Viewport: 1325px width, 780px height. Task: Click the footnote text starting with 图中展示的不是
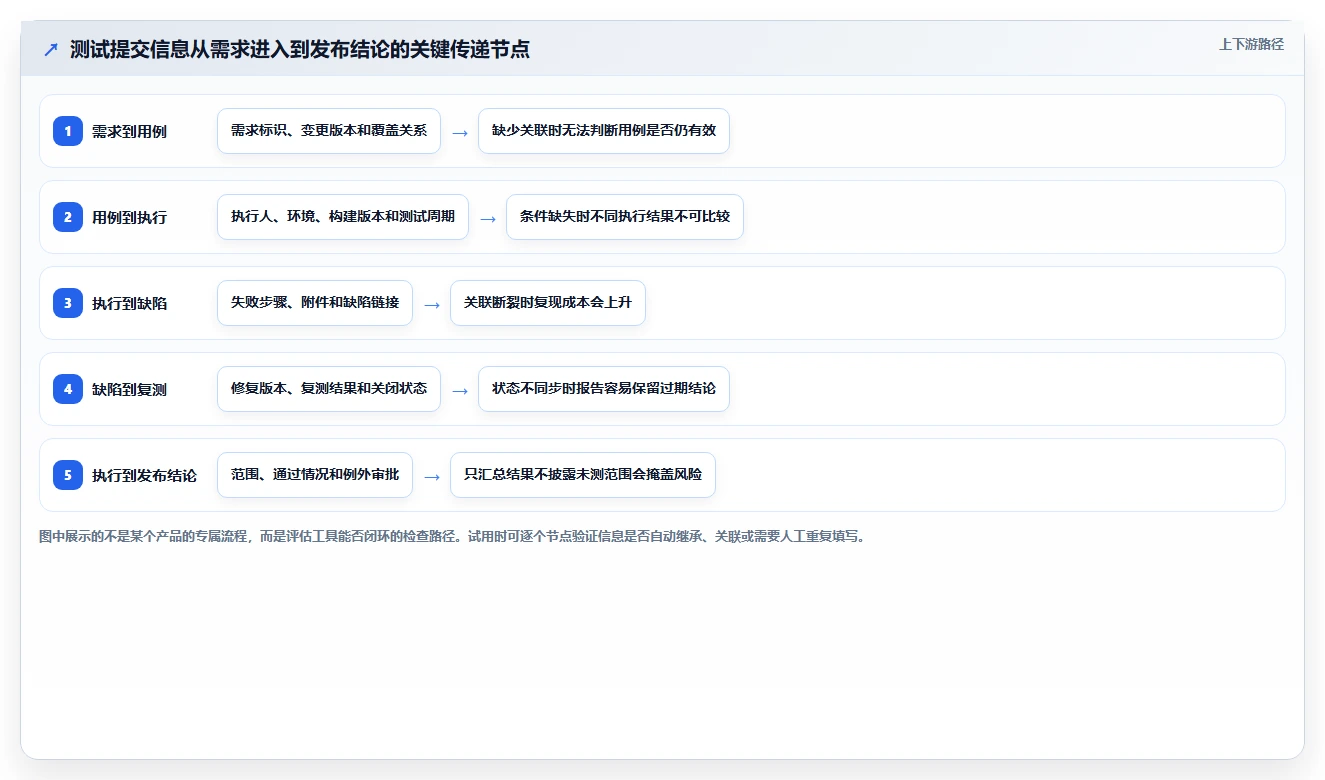452,536
